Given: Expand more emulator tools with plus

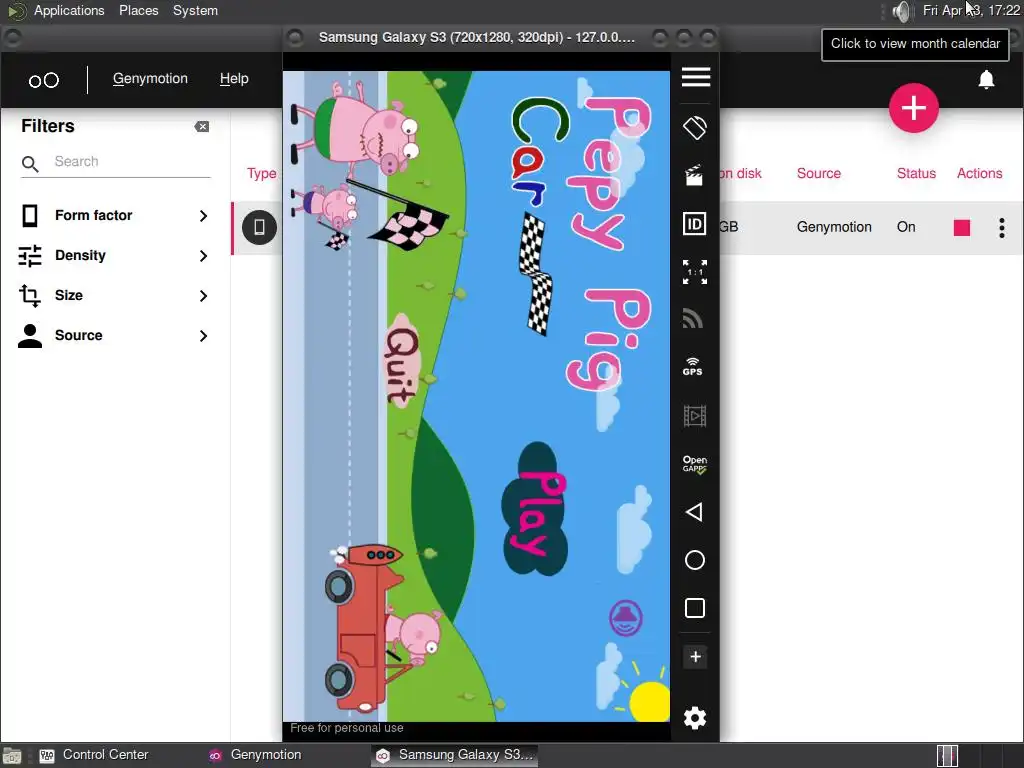Looking at the screenshot, I should pyautogui.click(x=696, y=656).
